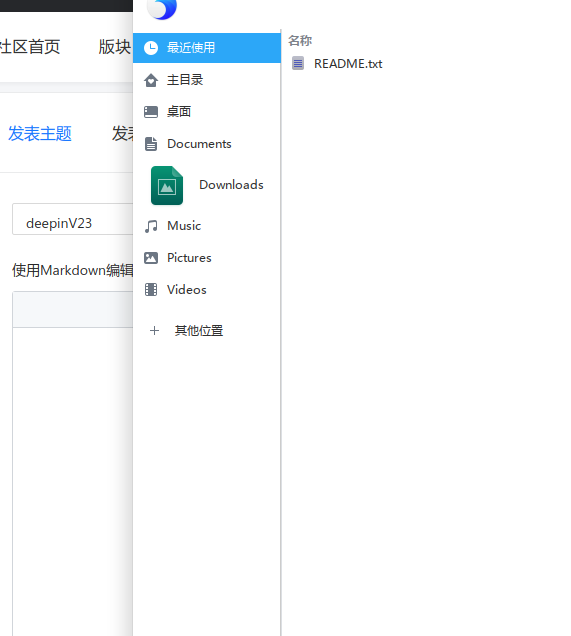The height and width of the screenshot is (636, 571).
Task: Click the picture icon beside Pictures
Action: point(151,258)
